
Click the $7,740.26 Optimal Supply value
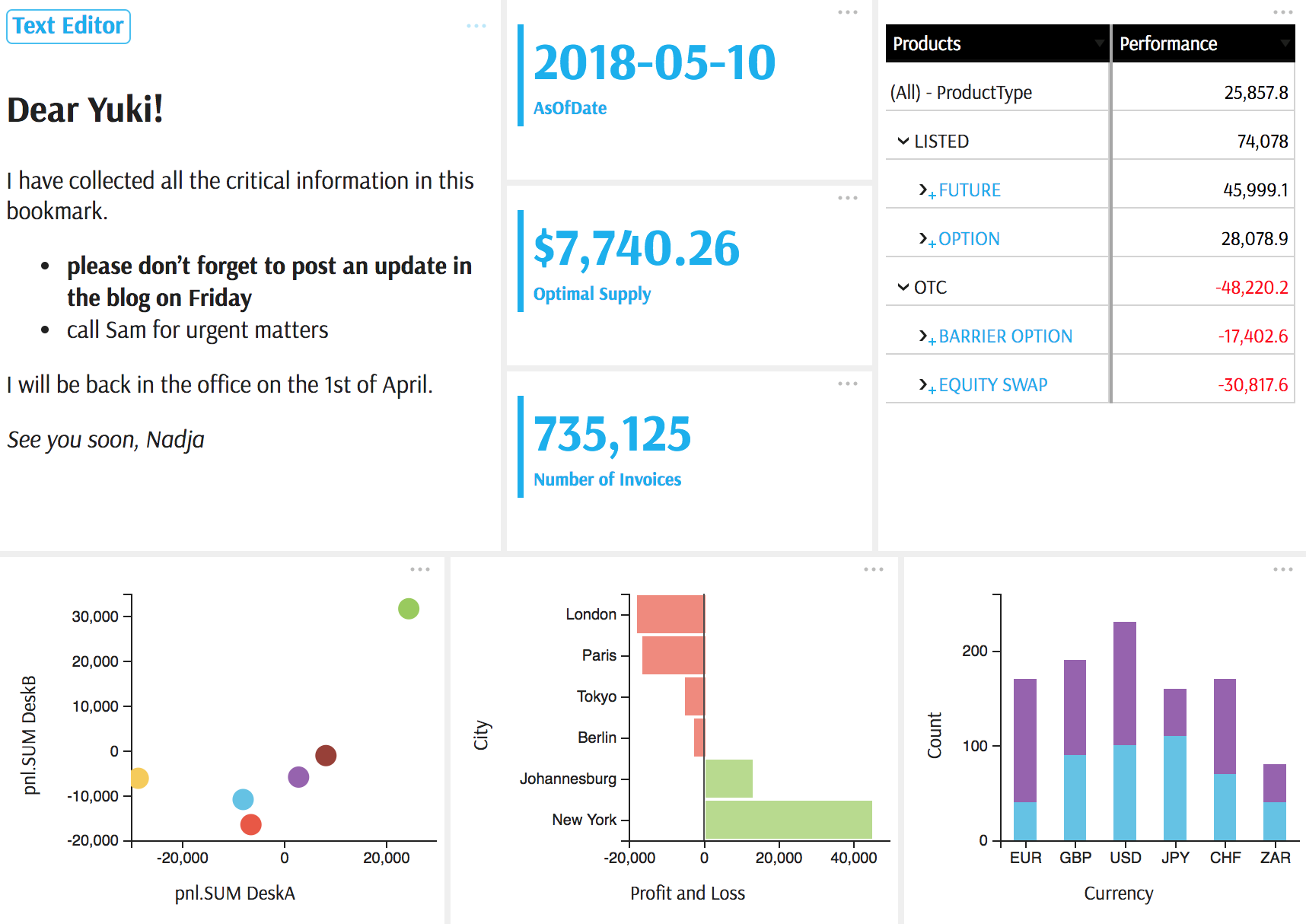point(636,249)
